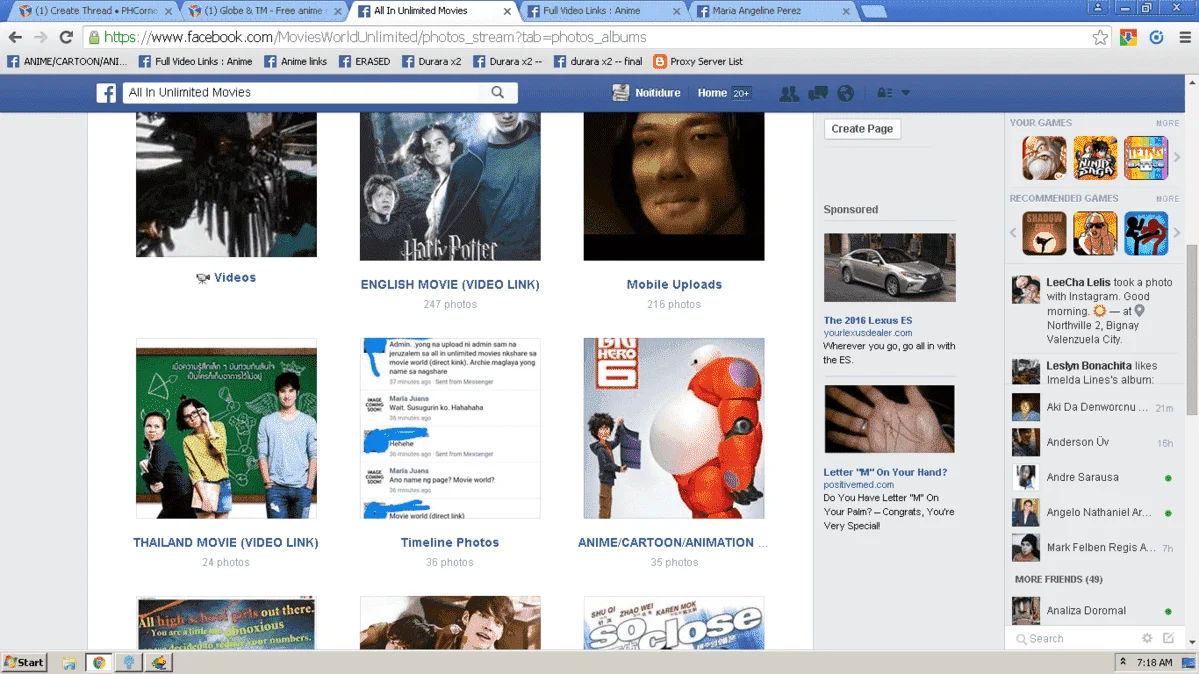The height and width of the screenshot is (674, 1199).
Task: Open Proxy Server List bookmark
Action: tap(698, 61)
